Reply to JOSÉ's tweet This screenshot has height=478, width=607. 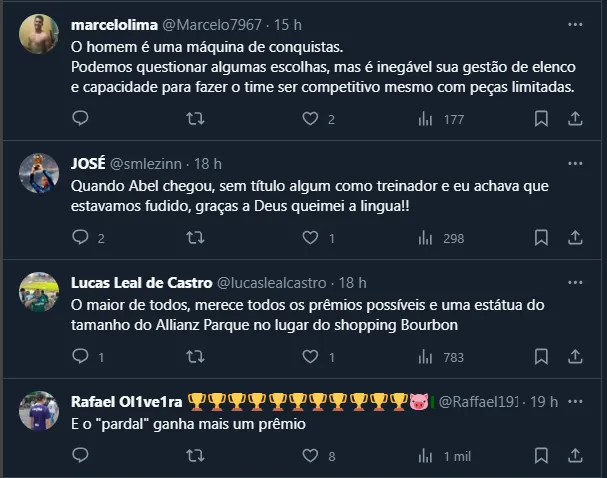(81, 238)
